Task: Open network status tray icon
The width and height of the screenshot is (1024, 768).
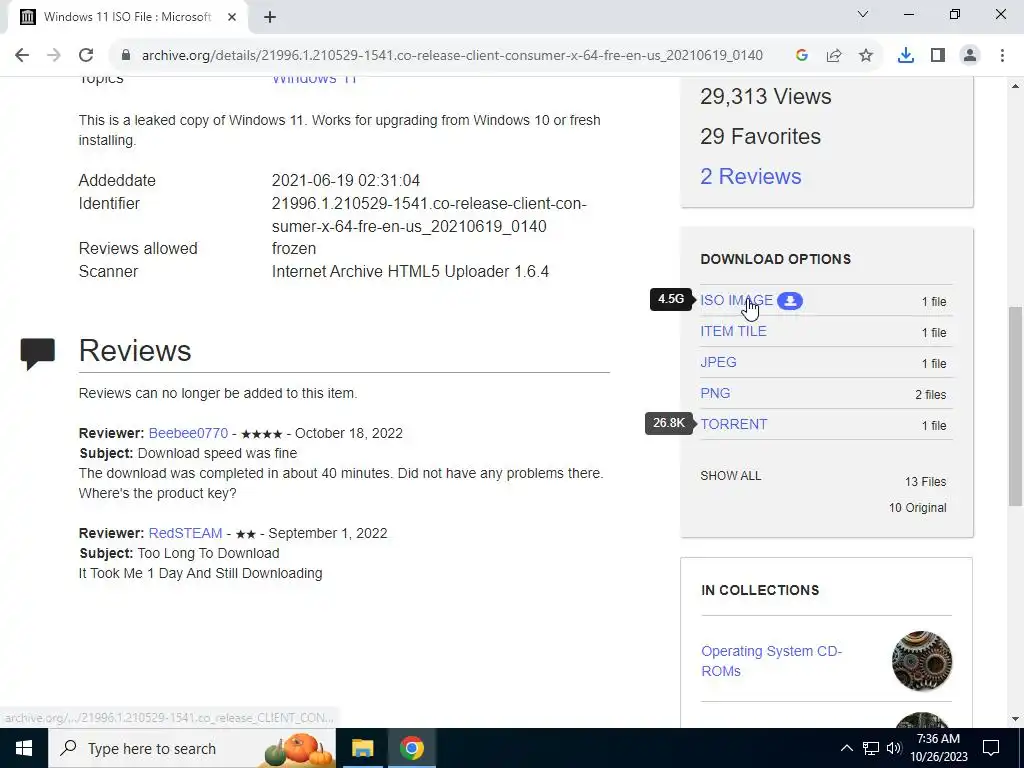Action: click(x=871, y=748)
